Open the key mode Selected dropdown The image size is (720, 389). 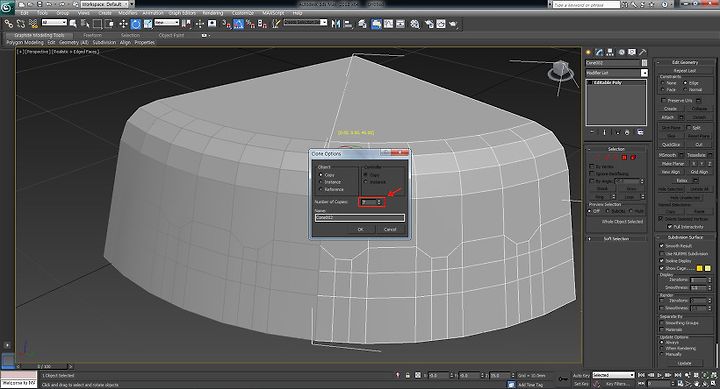(613, 375)
